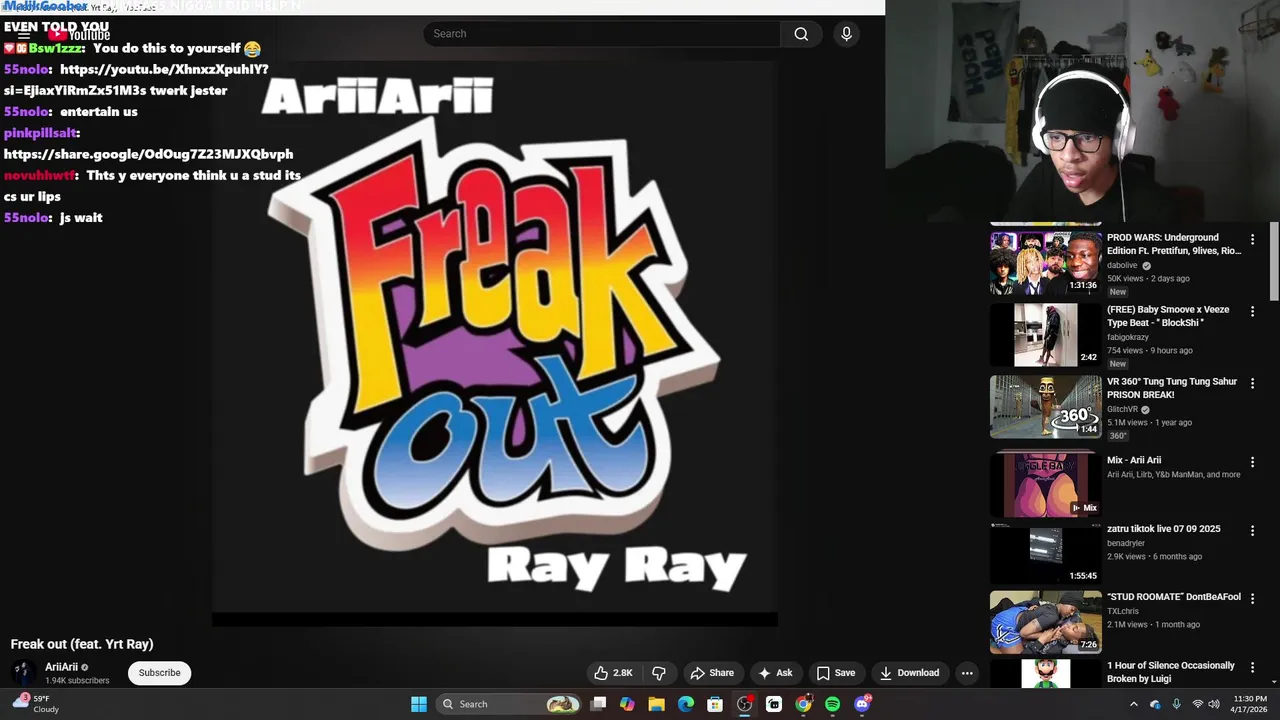Open the Windows Start menu
The width and height of the screenshot is (1280, 720).
click(x=419, y=704)
